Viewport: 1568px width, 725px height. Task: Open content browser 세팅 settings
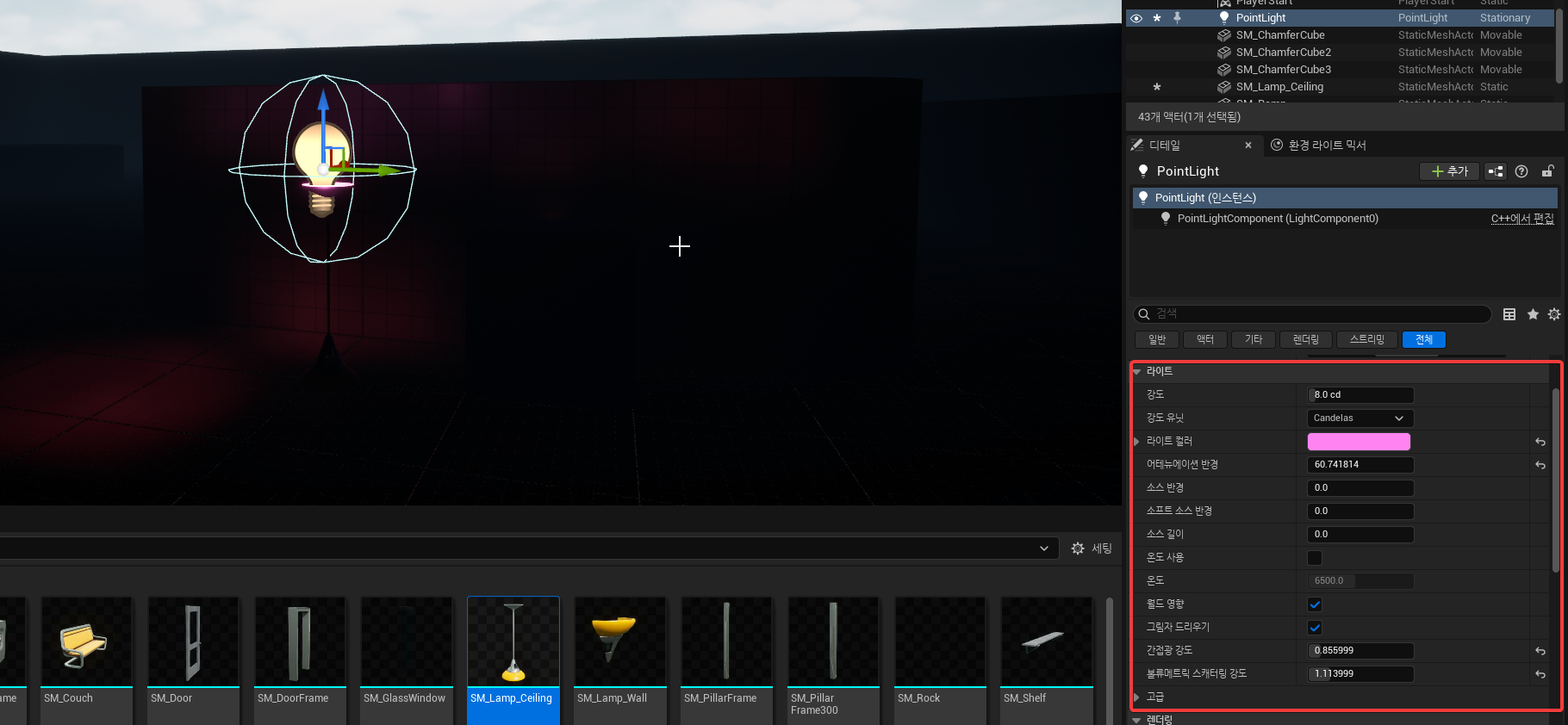pos(1092,548)
